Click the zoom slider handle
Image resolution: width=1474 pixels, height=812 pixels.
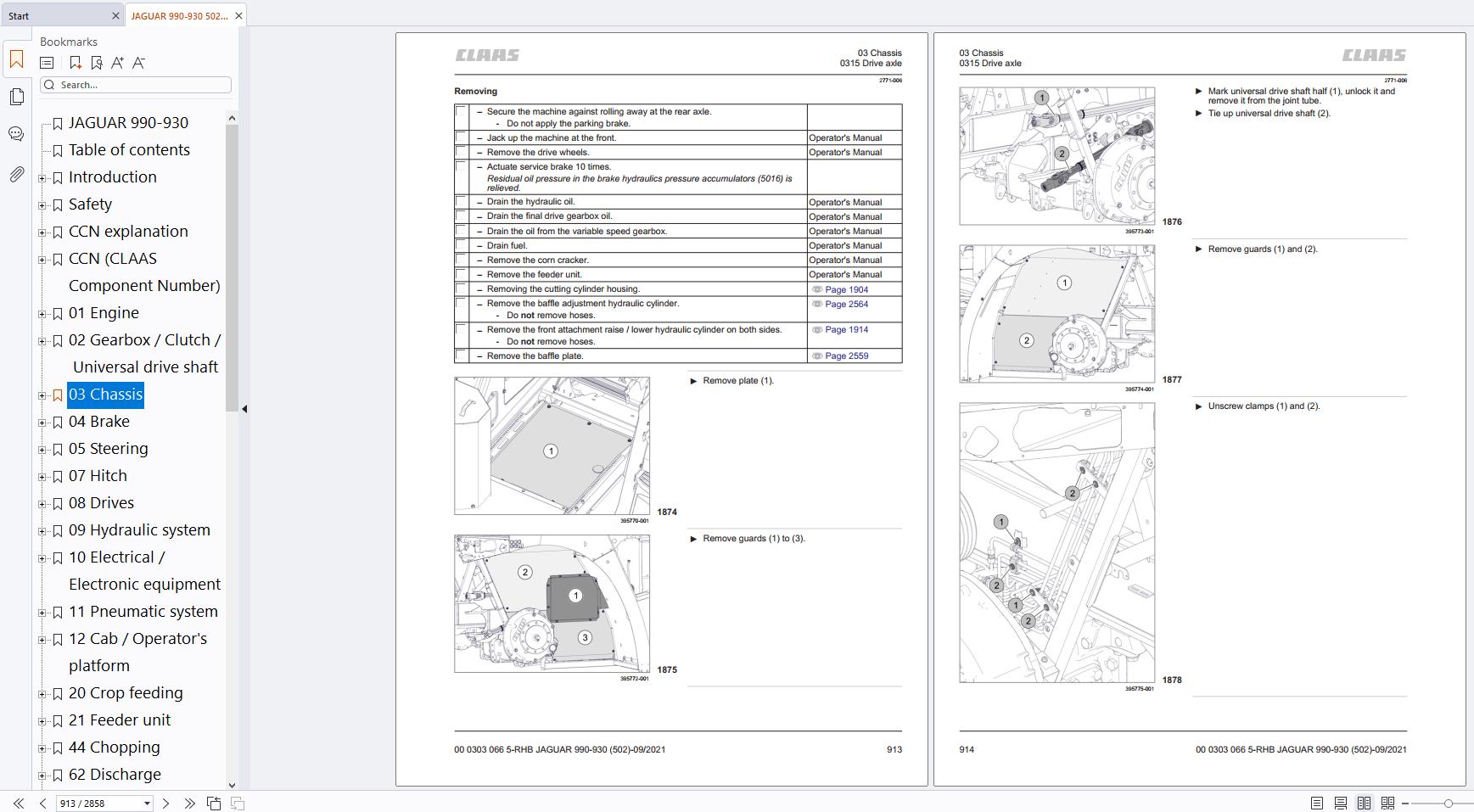click(1448, 803)
